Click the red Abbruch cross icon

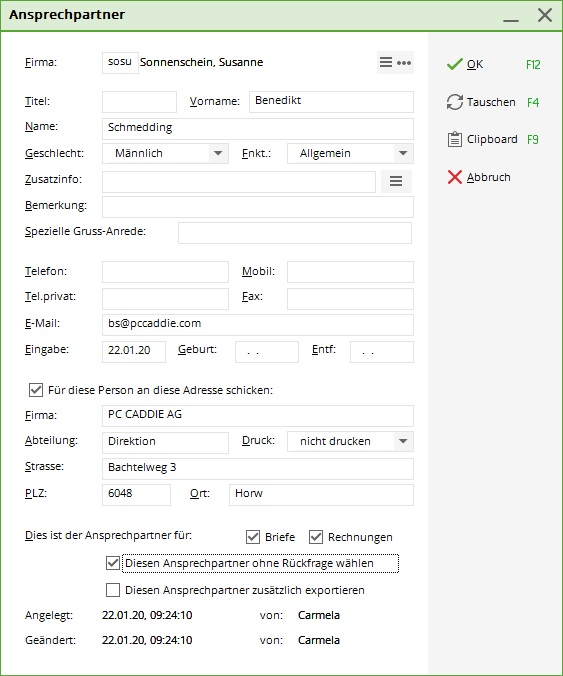pos(454,177)
